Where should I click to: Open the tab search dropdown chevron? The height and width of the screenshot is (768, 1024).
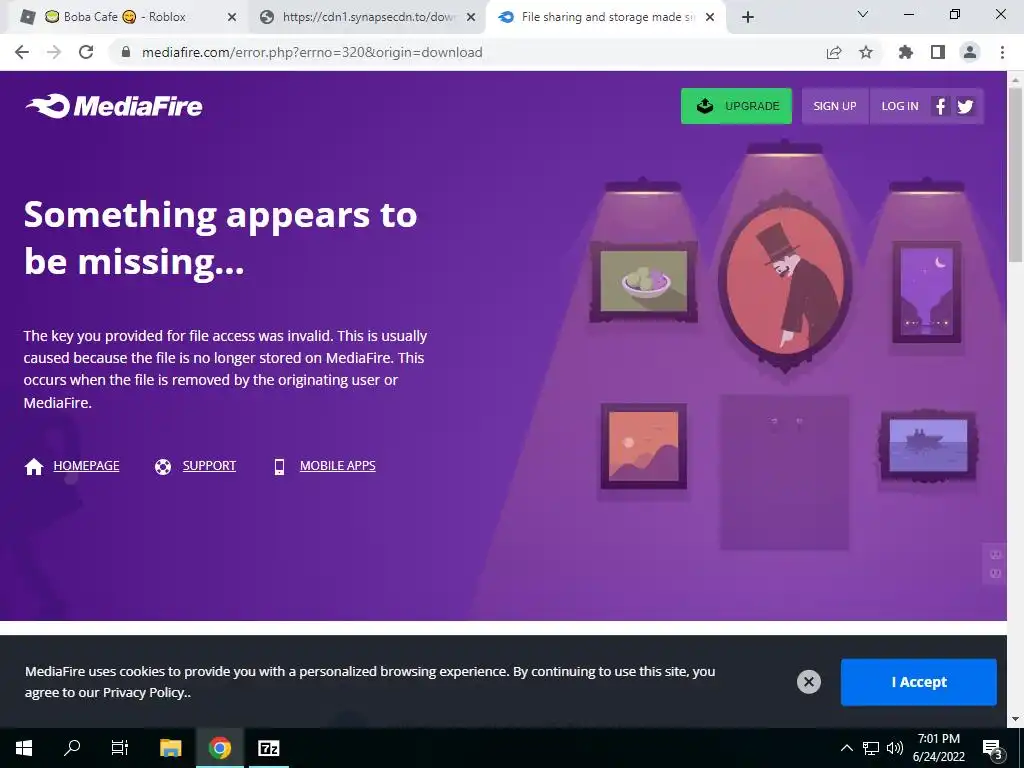863,14
